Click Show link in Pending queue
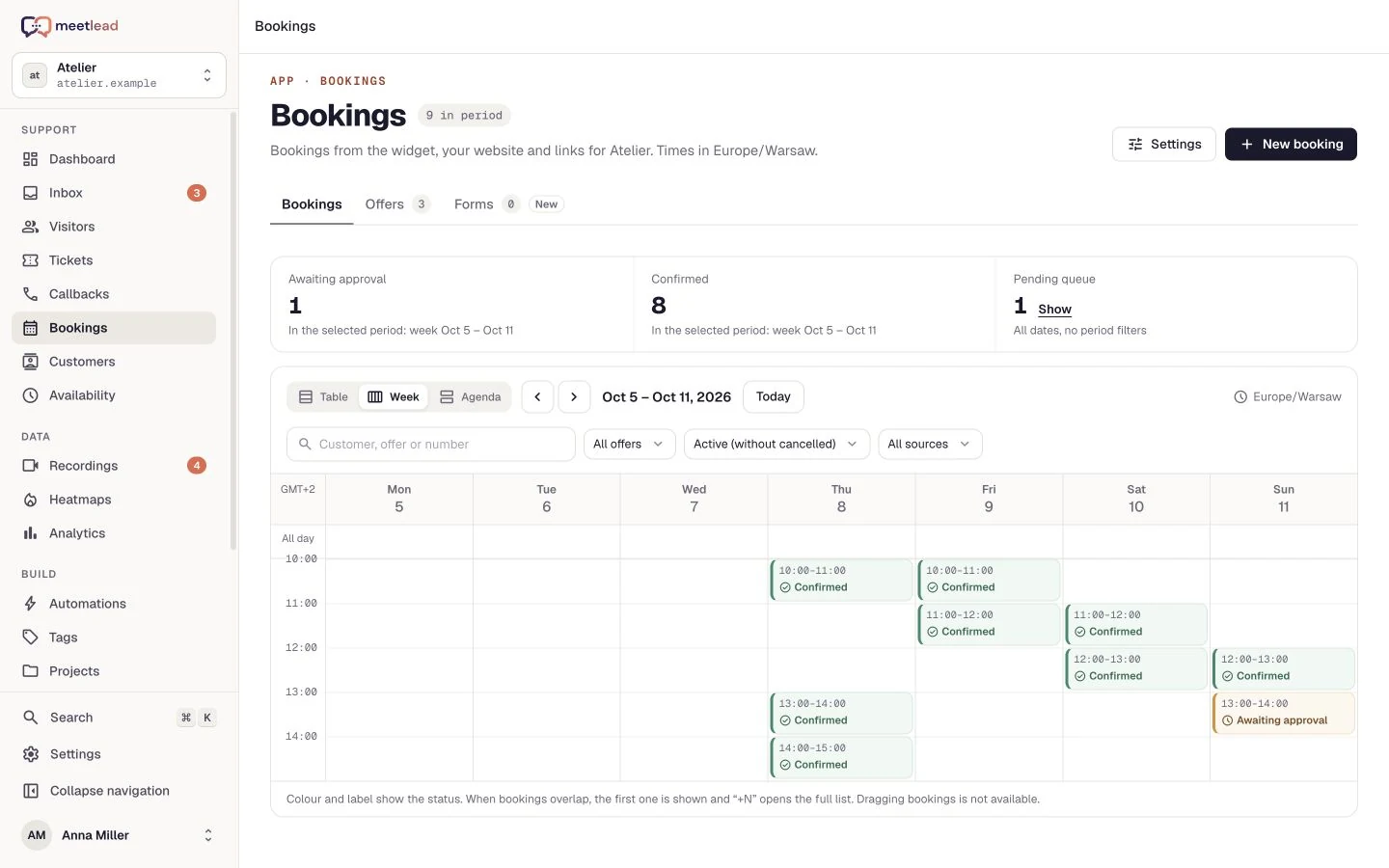The width and height of the screenshot is (1389, 868). coord(1054,310)
